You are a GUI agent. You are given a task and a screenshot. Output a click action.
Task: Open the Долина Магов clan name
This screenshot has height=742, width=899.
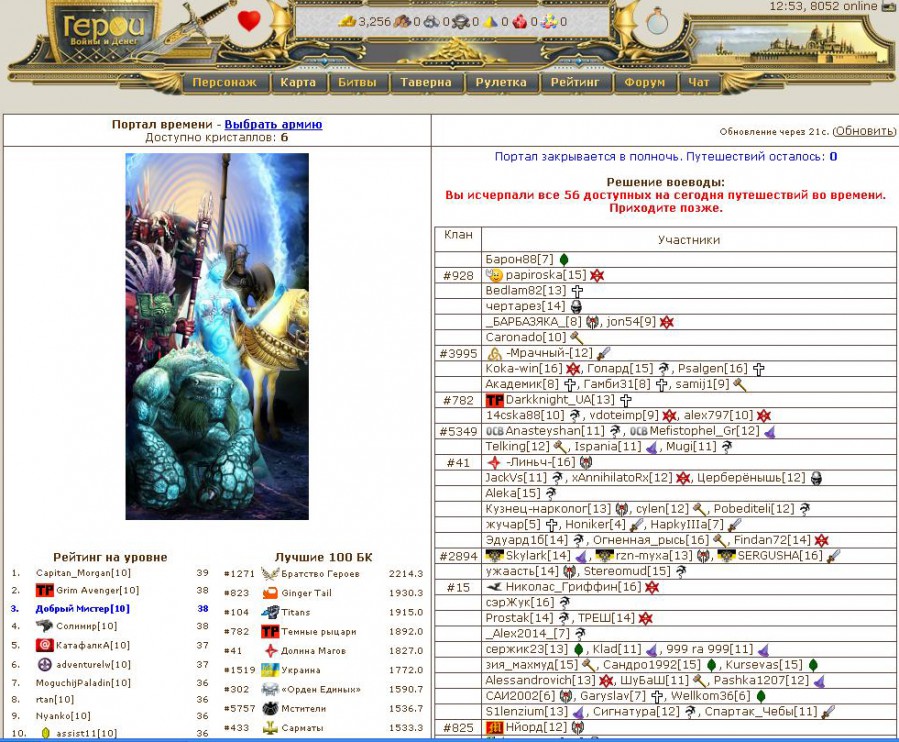pos(314,651)
